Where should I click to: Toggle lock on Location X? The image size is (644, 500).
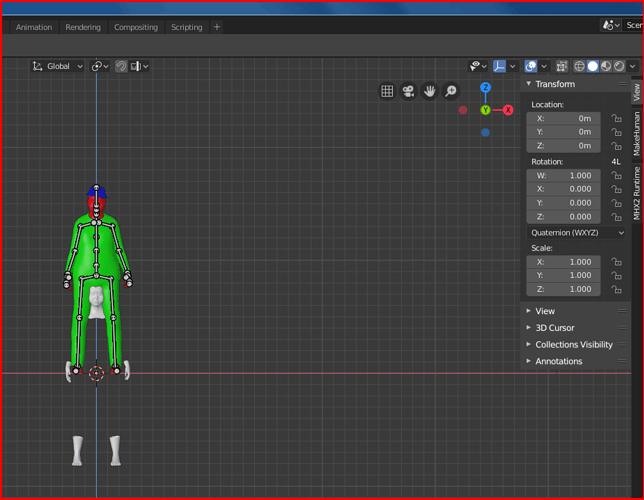616,118
